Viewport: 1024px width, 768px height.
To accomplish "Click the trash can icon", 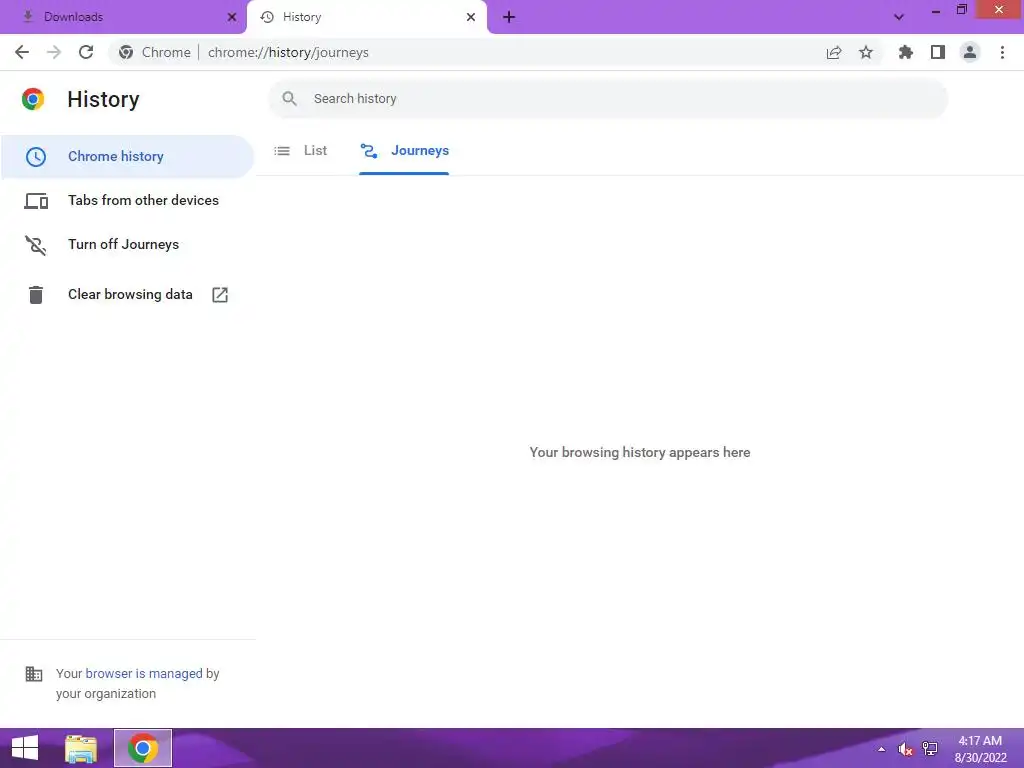I will 36,295.
